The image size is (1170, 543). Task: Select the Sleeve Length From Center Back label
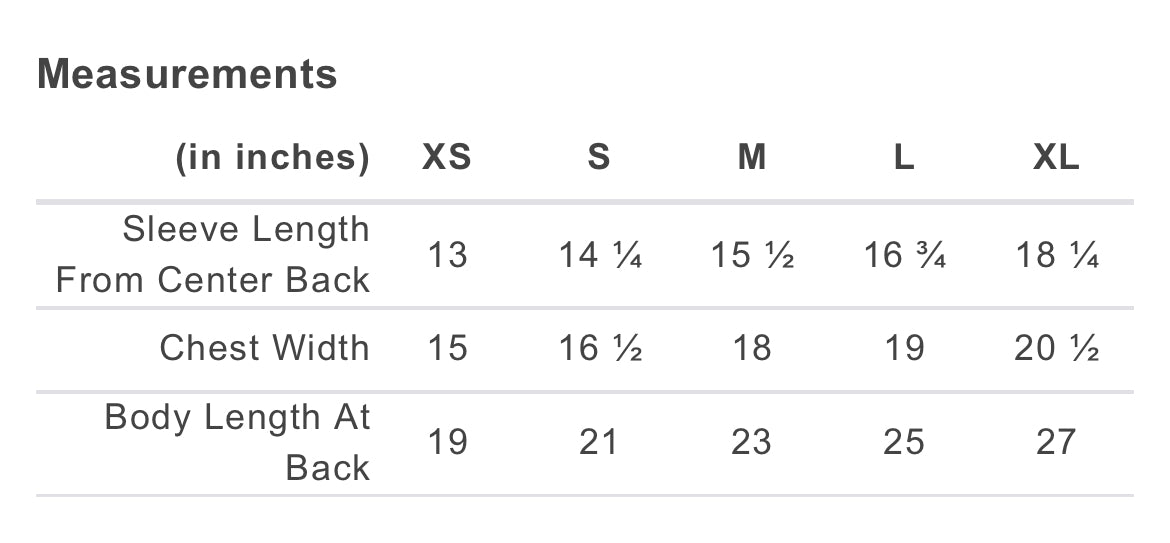tap(213, 254)
